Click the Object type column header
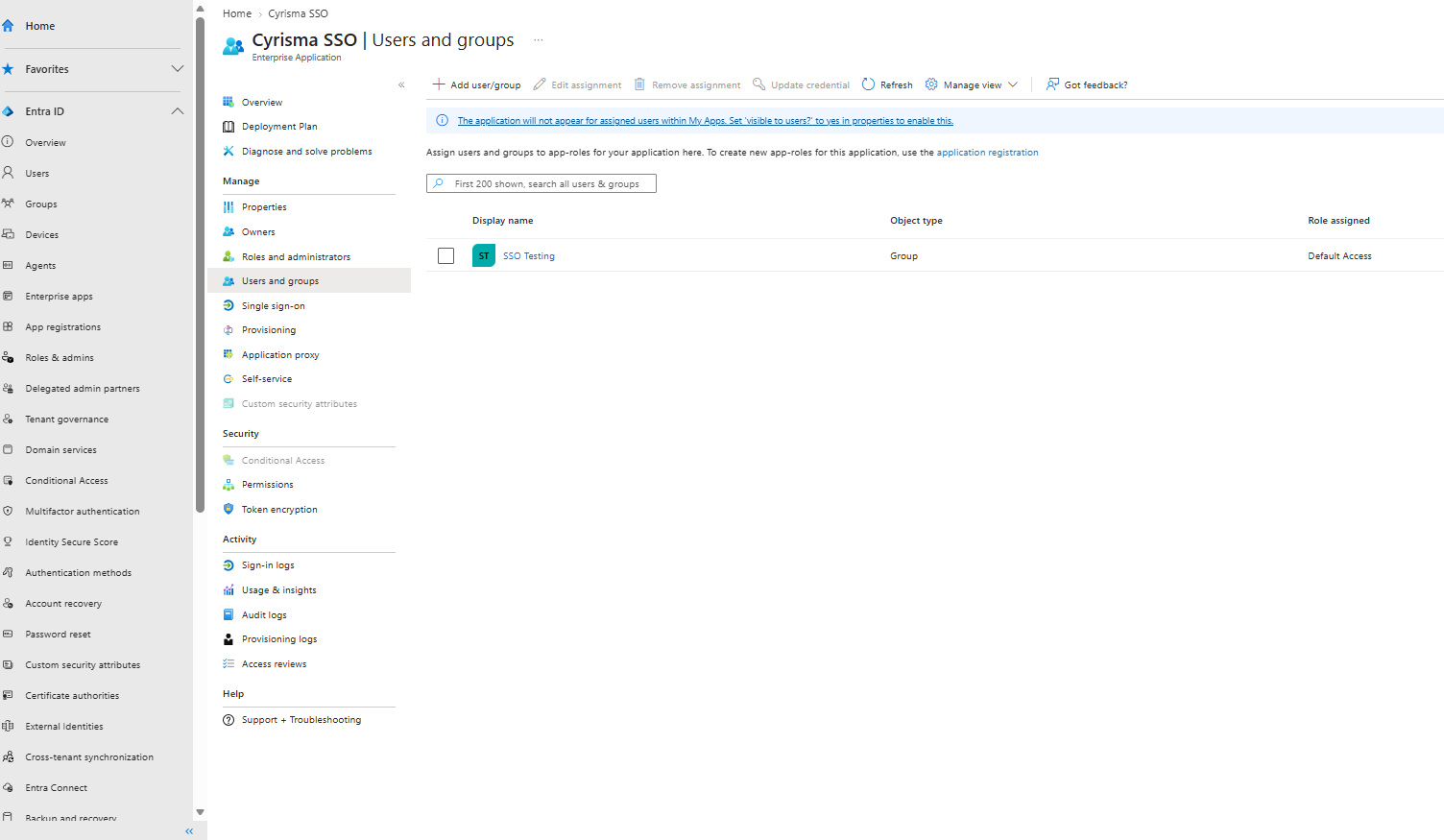The height and width of the screenshot is (840, 1444). tap(916, 221)
